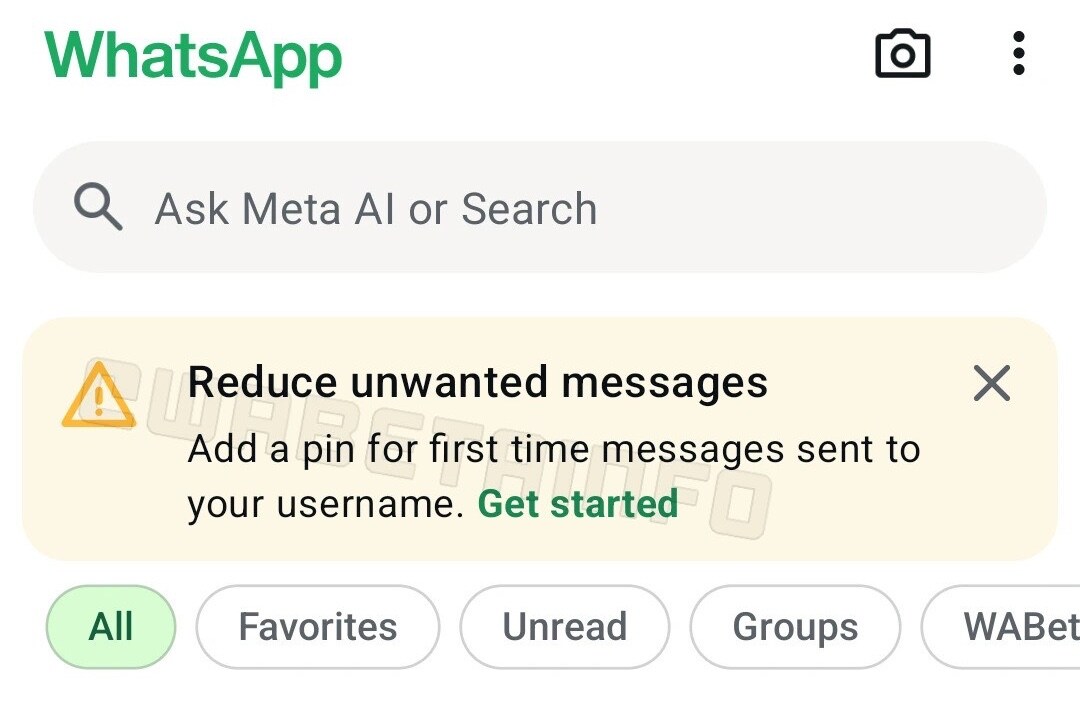Select the All chat filter
Screen dimensions: 1080x713
coord(111,627)
